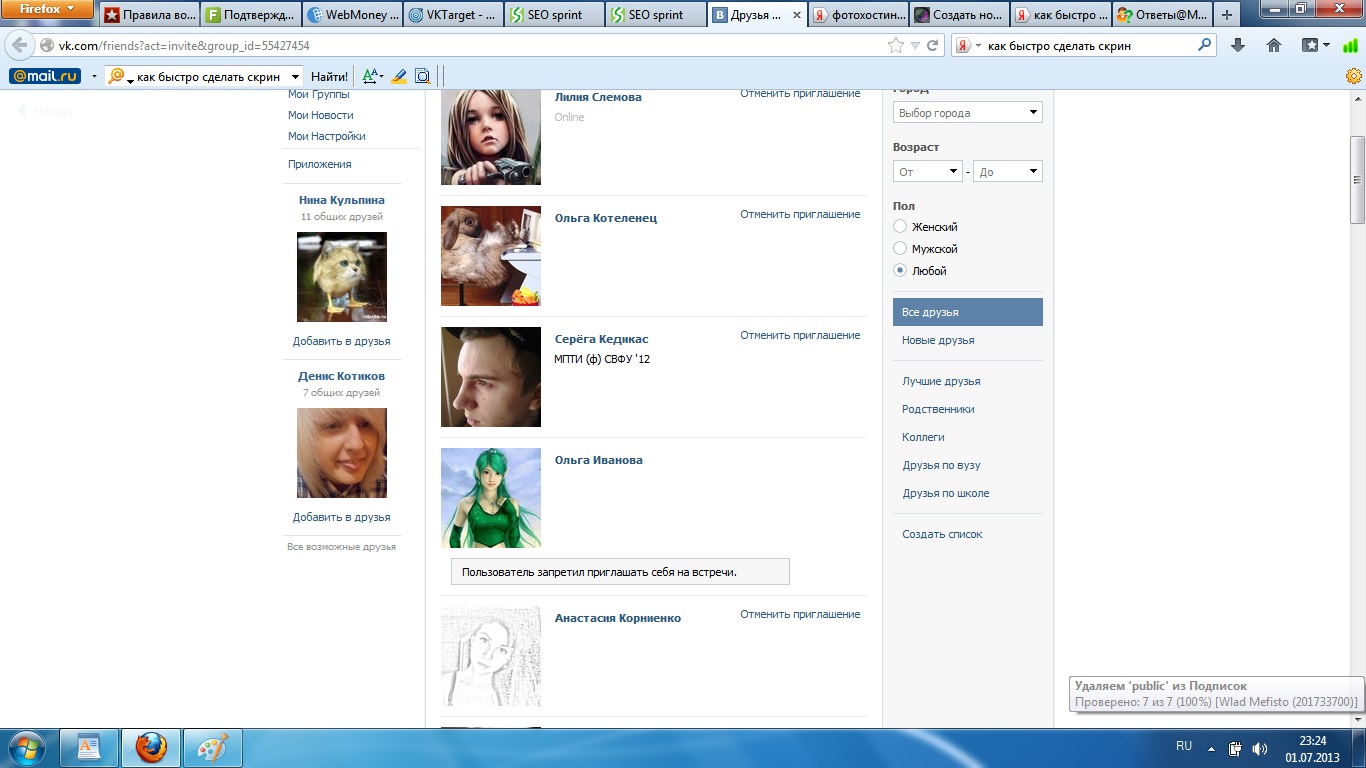Switch to the Ответы@Mail tab

1162,15
